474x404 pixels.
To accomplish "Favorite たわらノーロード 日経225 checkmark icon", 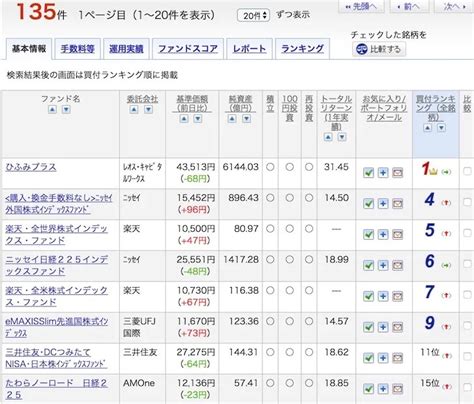I will [x=368, y=389].
